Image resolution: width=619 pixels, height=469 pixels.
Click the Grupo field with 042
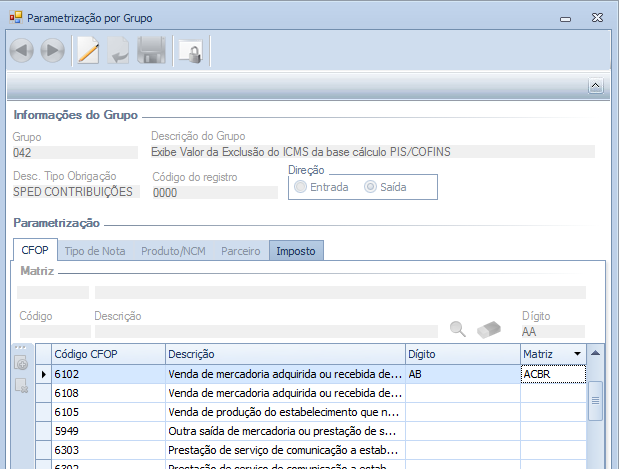75,152
